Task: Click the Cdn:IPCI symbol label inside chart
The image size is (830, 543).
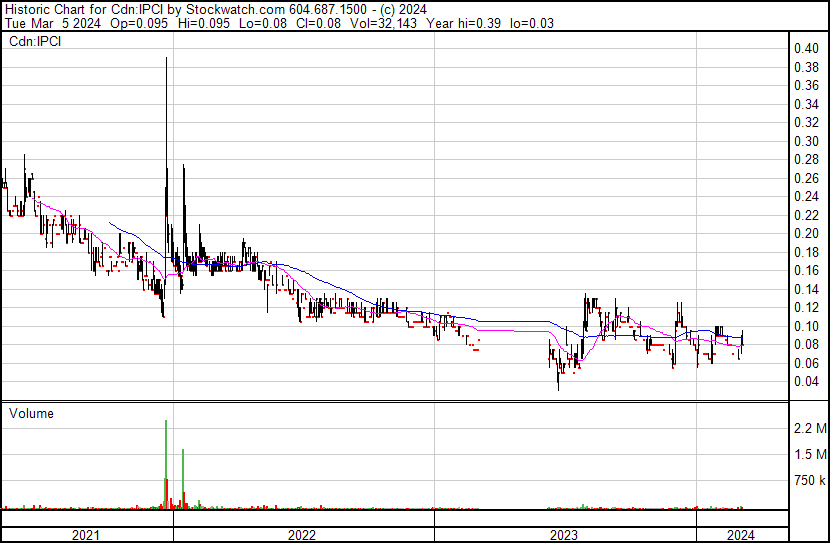Action: point(36,41)
